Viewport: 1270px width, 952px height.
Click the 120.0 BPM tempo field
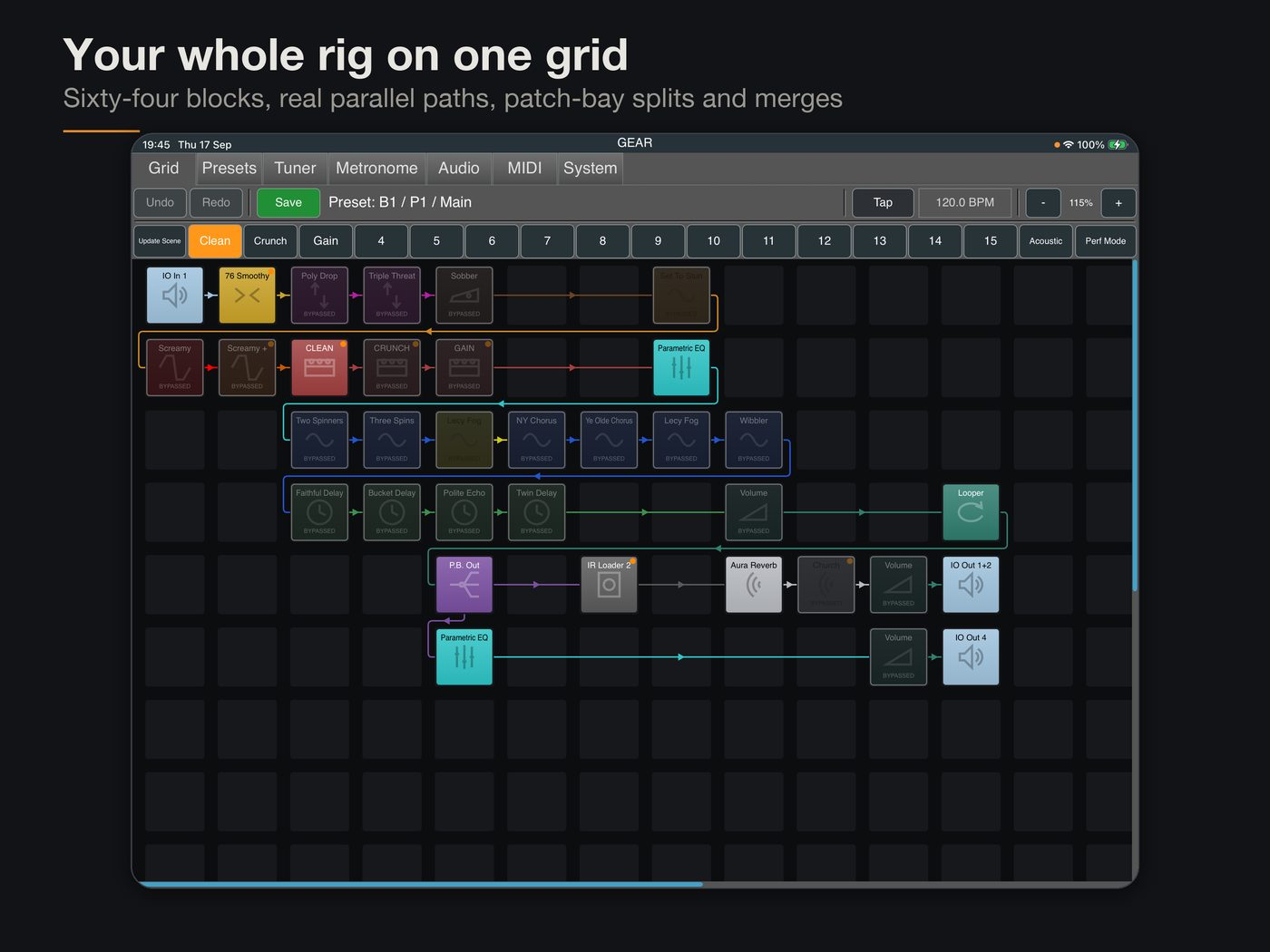(965, 203)
